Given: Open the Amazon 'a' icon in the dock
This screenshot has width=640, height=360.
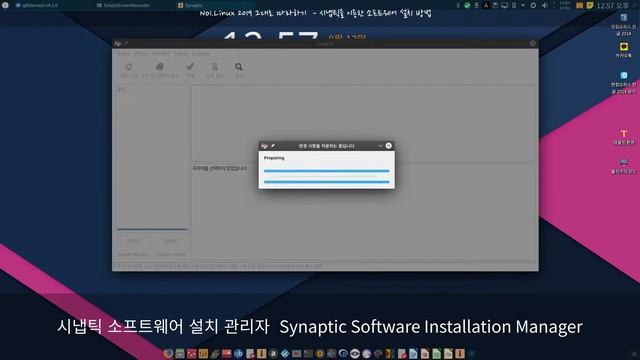Looking at the screenshot, I should click(x=273, y=353).
